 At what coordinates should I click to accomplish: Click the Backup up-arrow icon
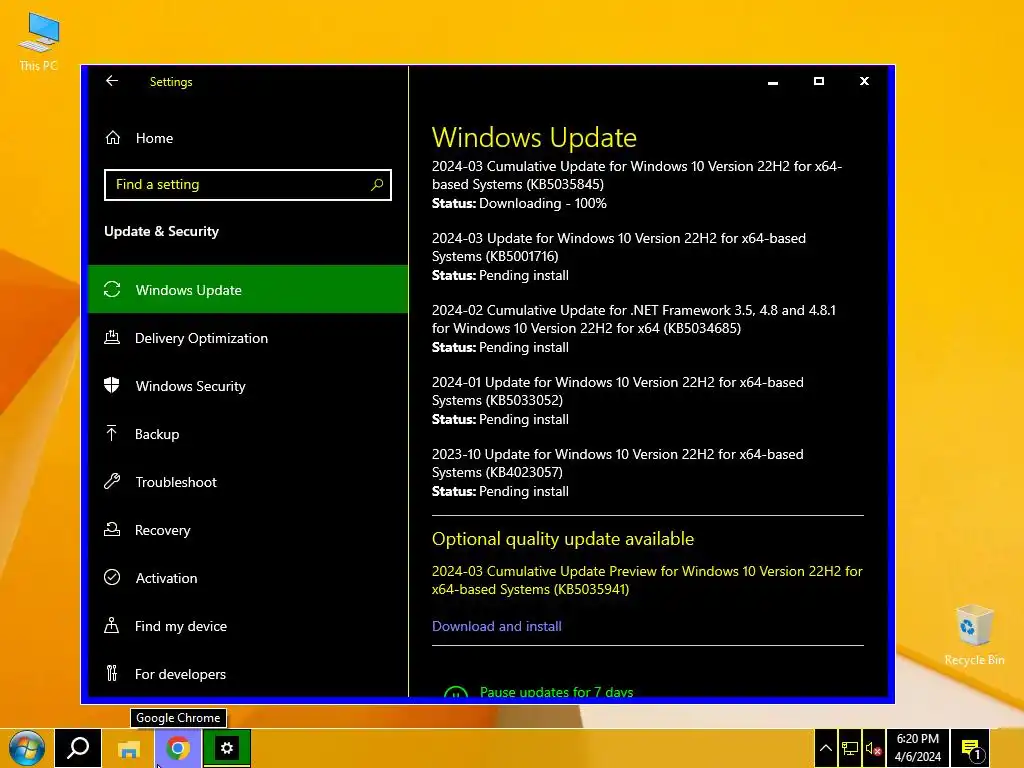tap(112, 434)
